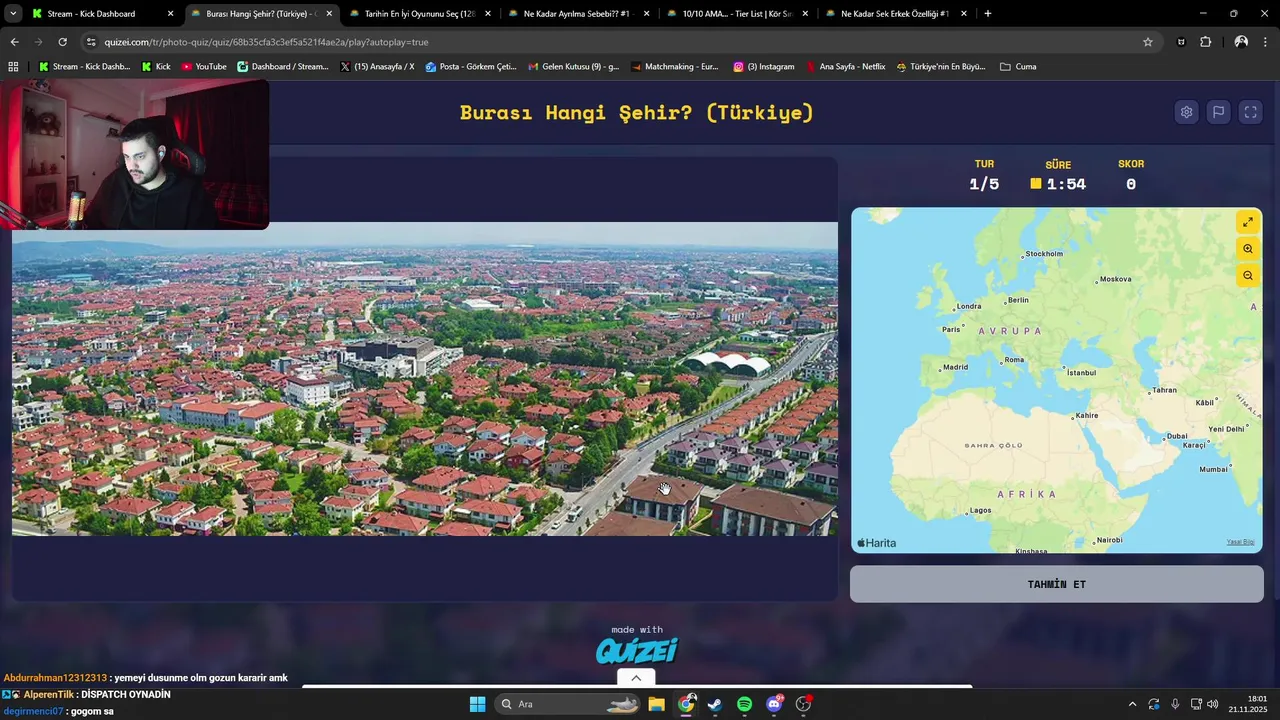The image size is (1280, 720).
Task: Open the Matchmaking bookmark
Action: [x=675, y=67]
